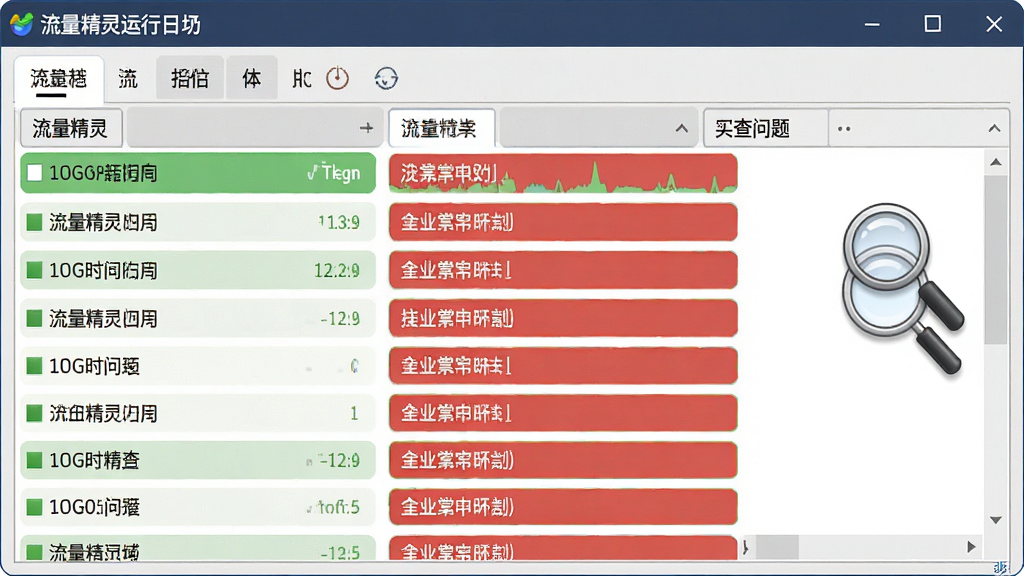Click red status bar in 12:2:9 row

(x=563, y=270)
